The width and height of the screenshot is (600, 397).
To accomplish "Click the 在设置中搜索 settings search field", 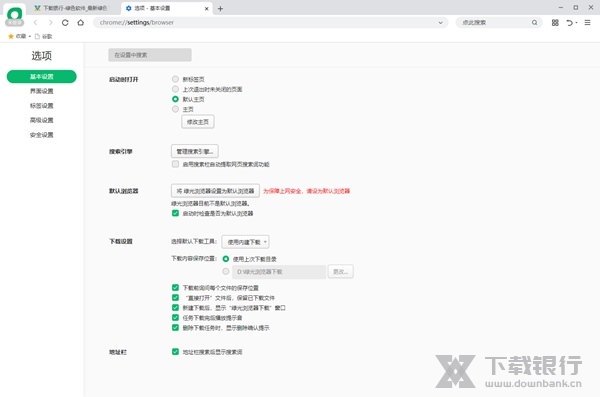I will click(150, 55).
